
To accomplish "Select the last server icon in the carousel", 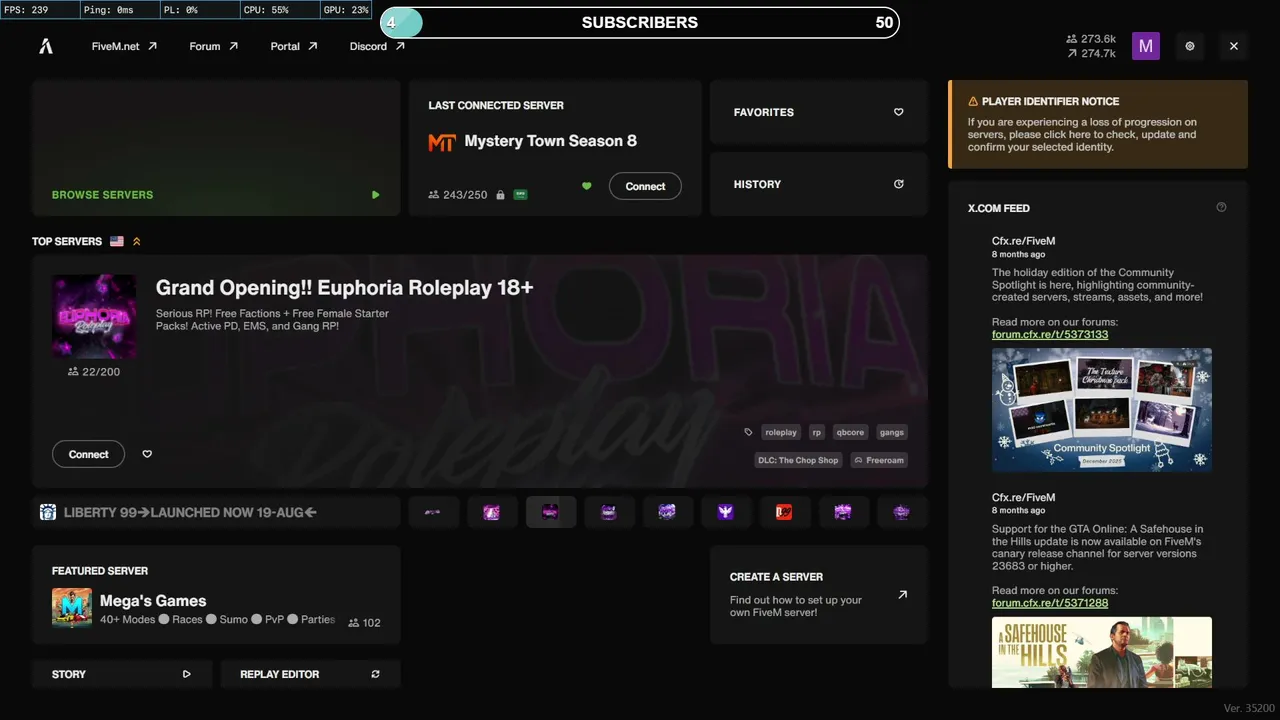I will tap(901, 512).
